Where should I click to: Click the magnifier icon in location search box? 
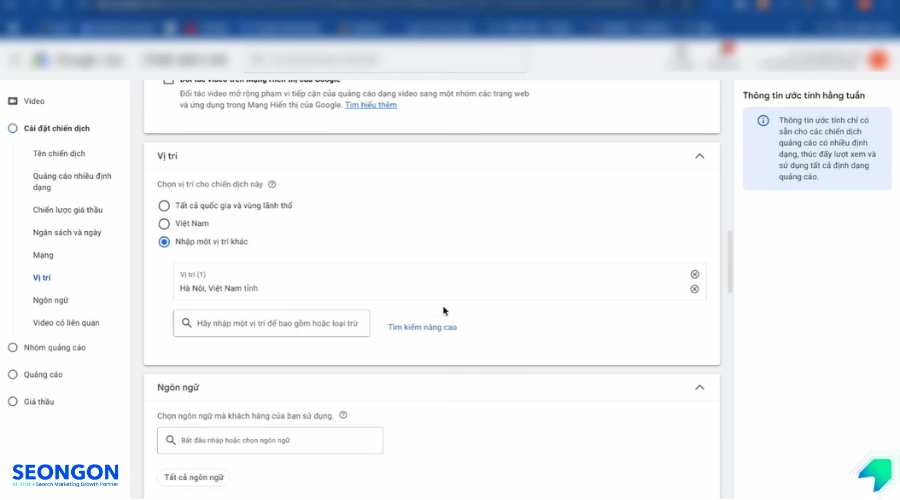point(187,323)
